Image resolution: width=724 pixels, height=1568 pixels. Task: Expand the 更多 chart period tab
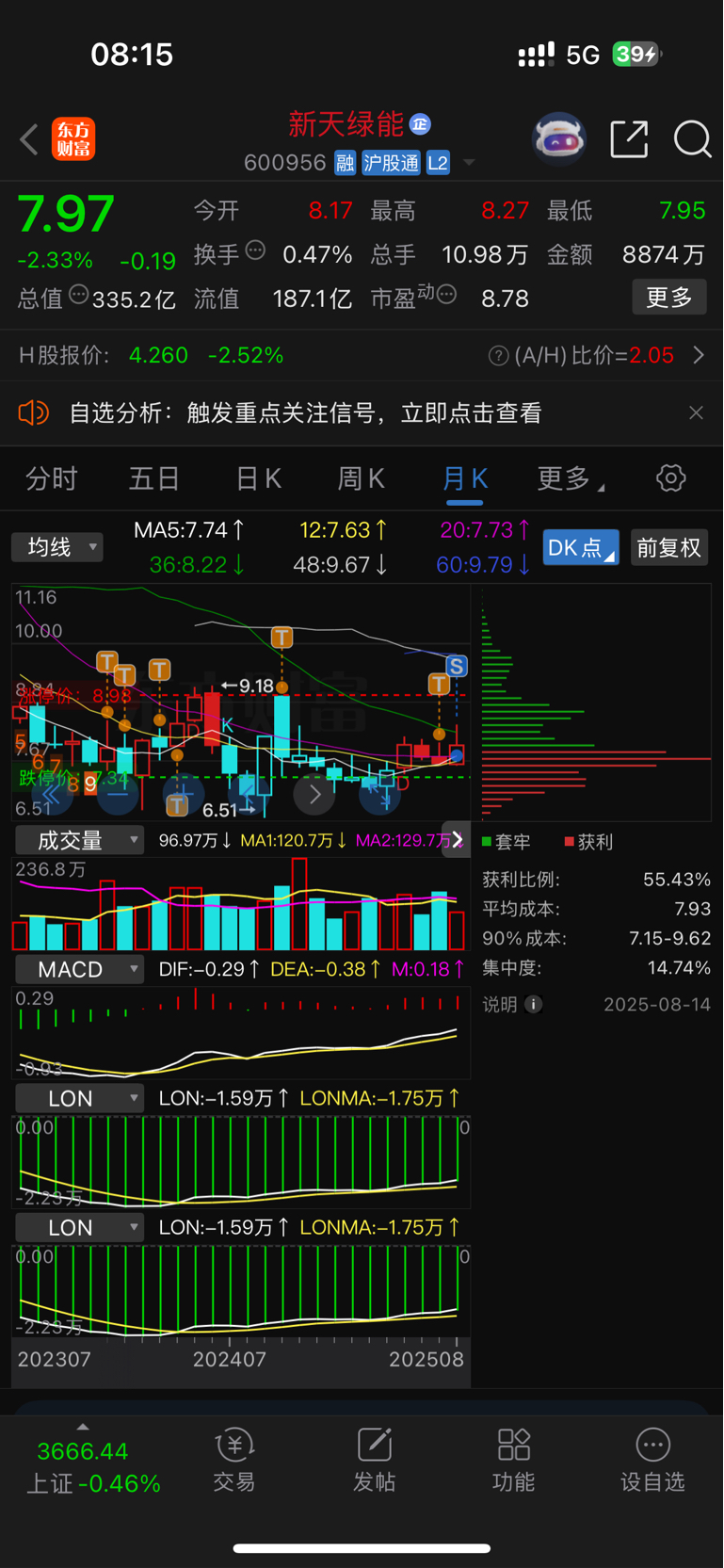tap(571, 478)
